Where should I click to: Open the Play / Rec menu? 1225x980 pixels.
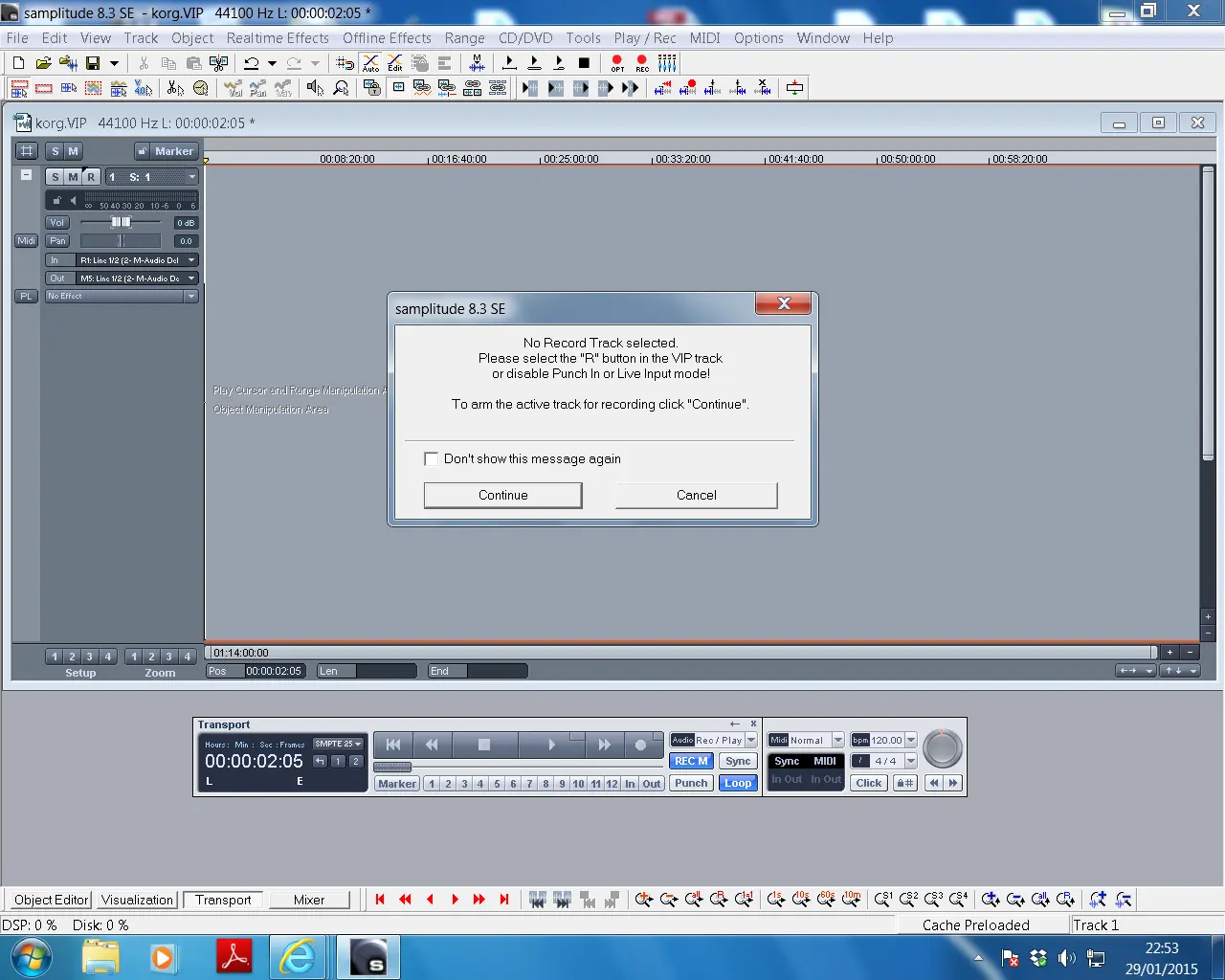pos(645,38)
